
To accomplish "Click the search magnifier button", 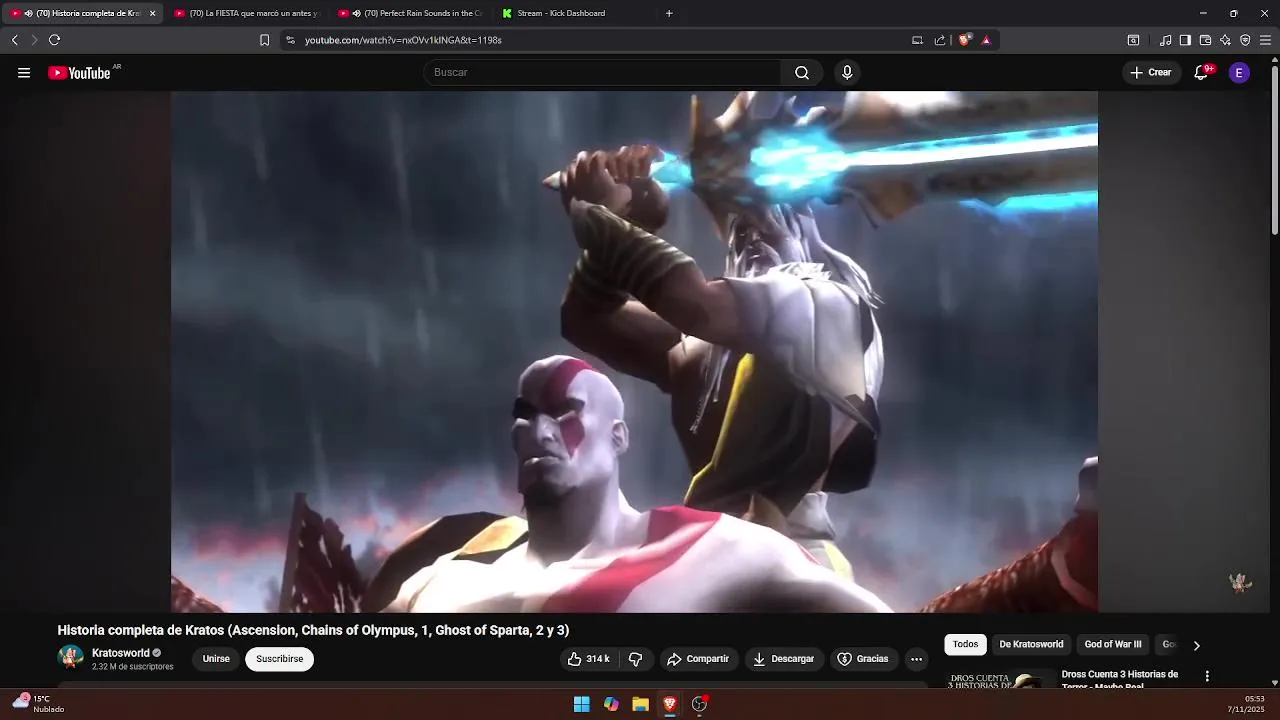I will pos(802,73).
